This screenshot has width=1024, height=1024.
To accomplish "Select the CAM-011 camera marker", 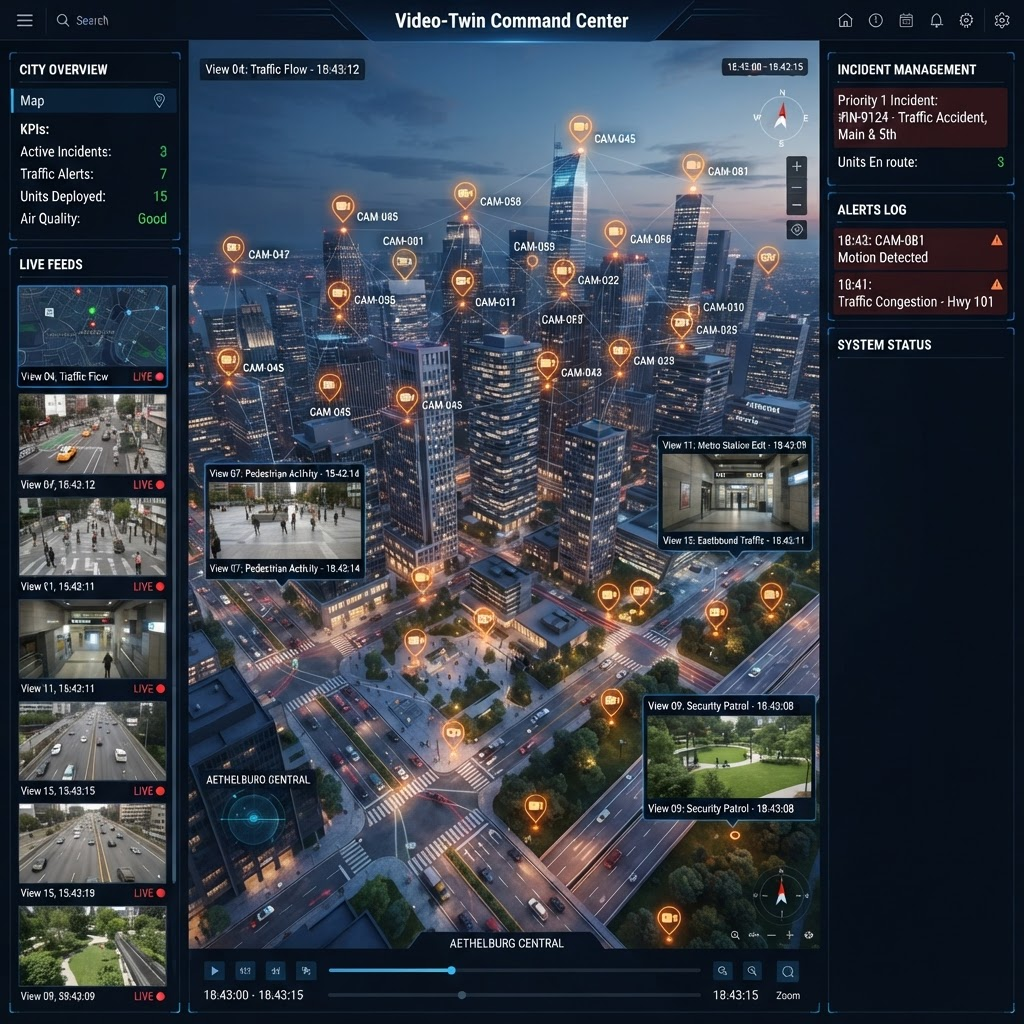I will (x=462, y=282).
